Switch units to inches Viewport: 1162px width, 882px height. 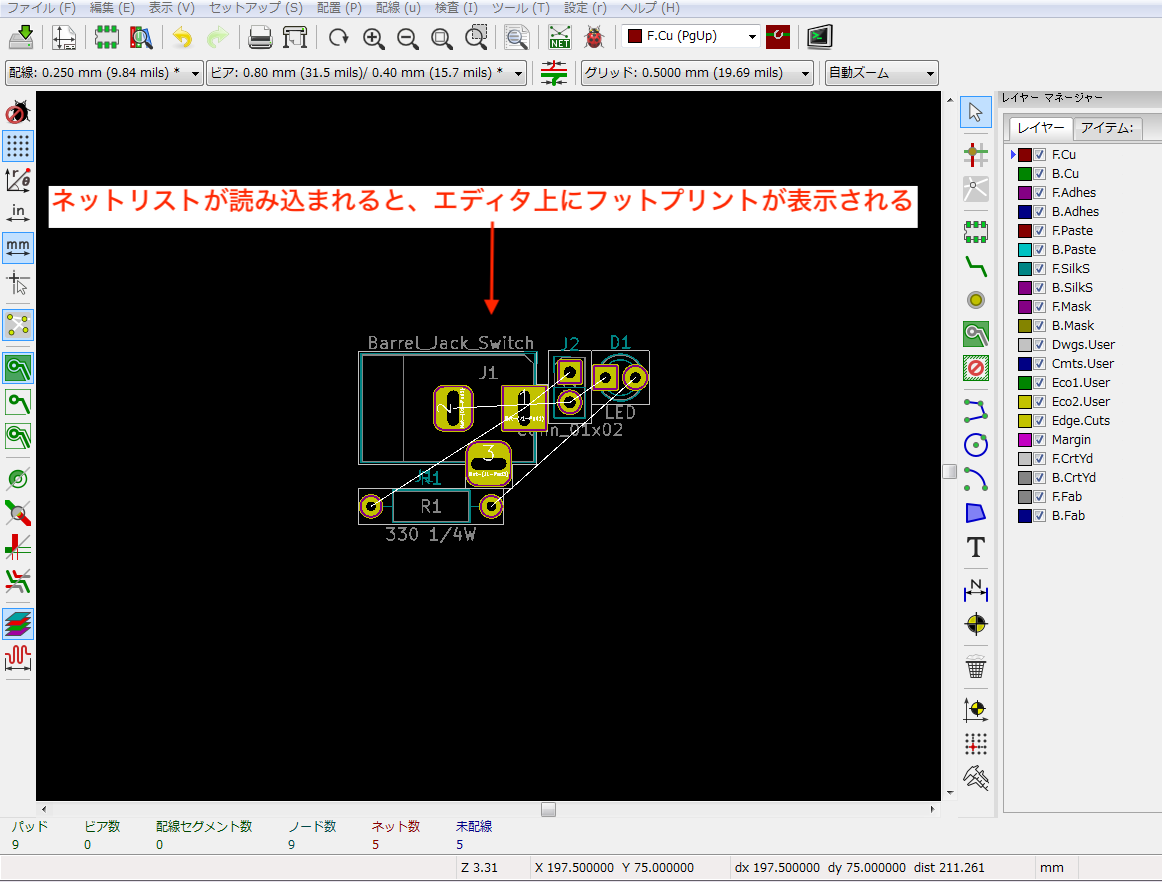click(18, 213)
